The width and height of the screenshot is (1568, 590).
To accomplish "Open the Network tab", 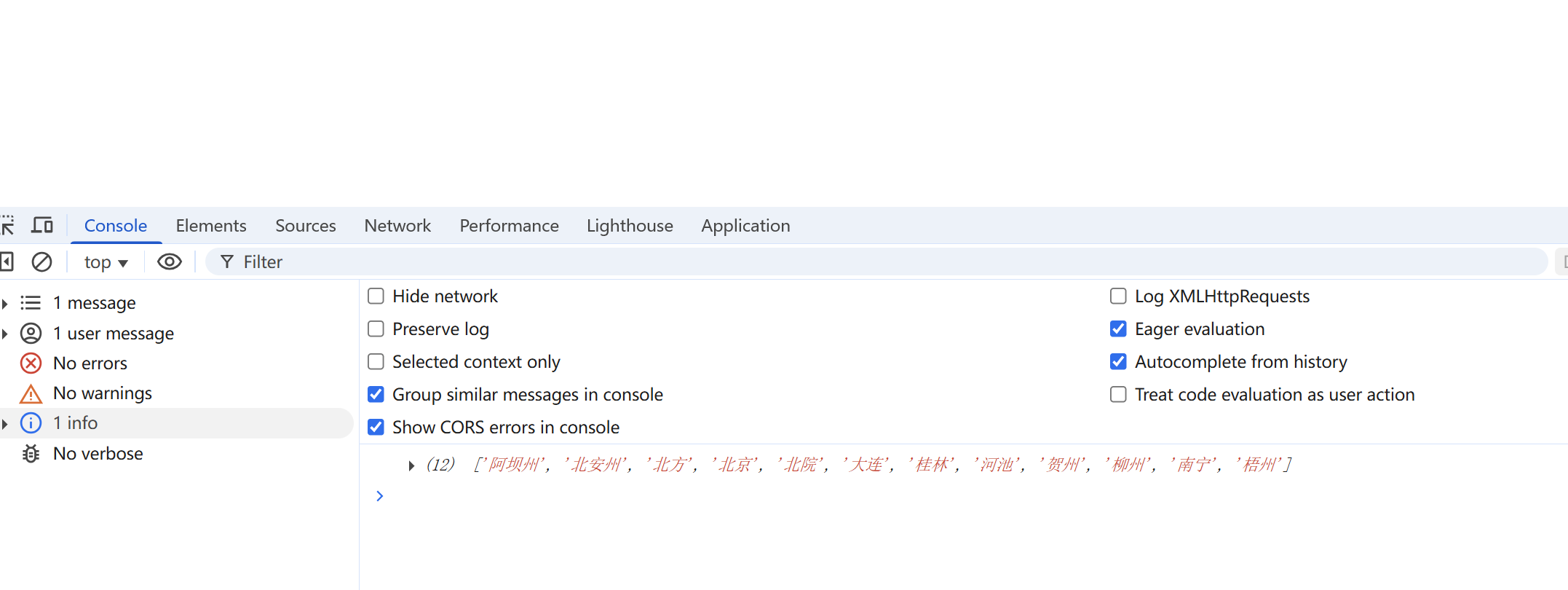I will pyautogui.click(x=397, y=226).
